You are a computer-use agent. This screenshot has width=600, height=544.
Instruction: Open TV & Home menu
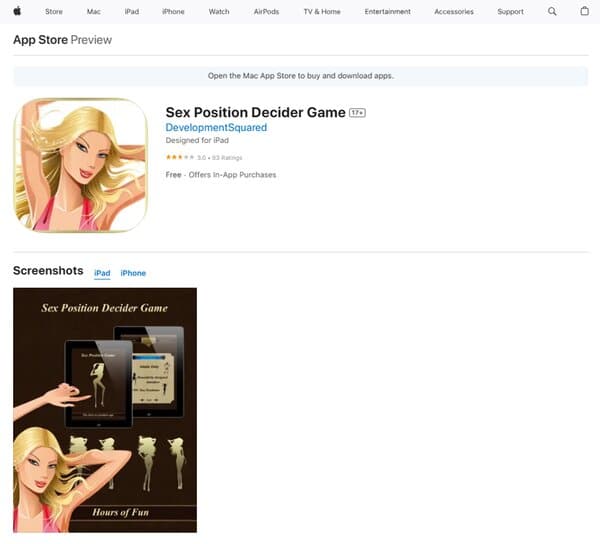(x=322, y=12)
